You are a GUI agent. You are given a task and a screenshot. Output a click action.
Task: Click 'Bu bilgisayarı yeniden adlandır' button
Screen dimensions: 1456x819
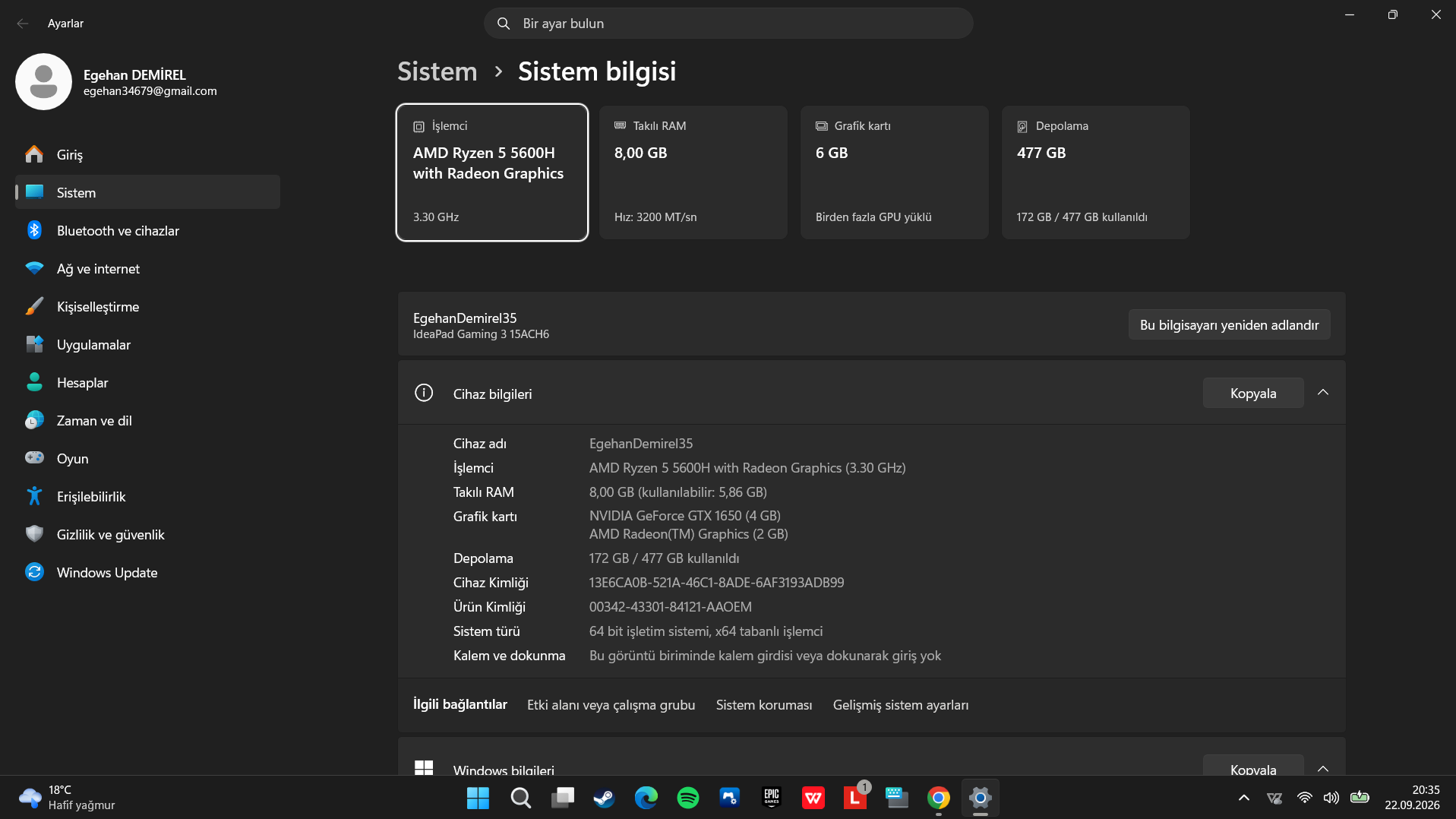(x=1229, y=324)
